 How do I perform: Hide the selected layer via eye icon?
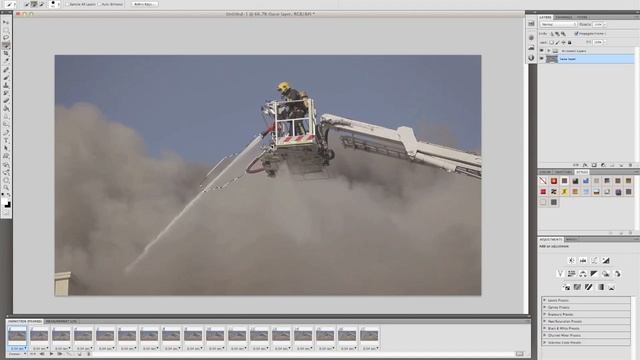(x=542, y=59)
